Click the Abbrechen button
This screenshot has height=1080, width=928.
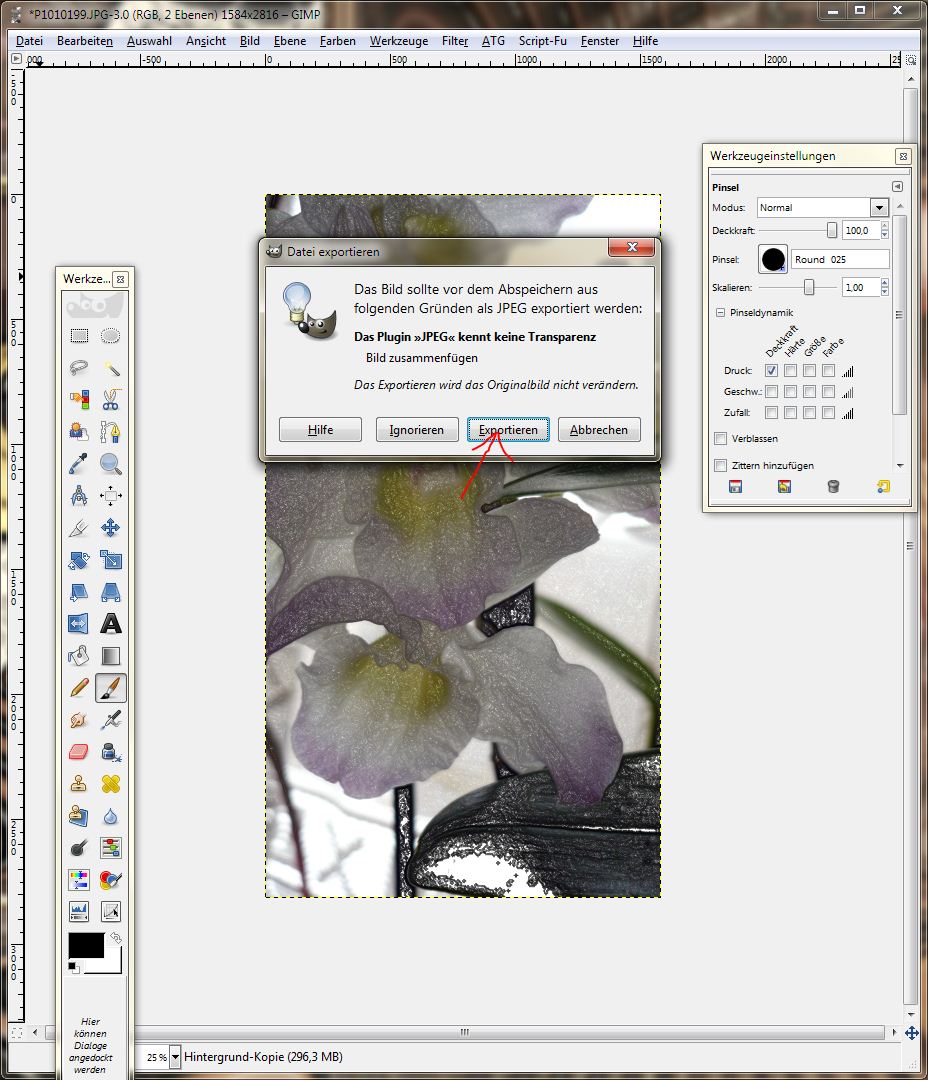pyautogui.click(x=598, y=430)
